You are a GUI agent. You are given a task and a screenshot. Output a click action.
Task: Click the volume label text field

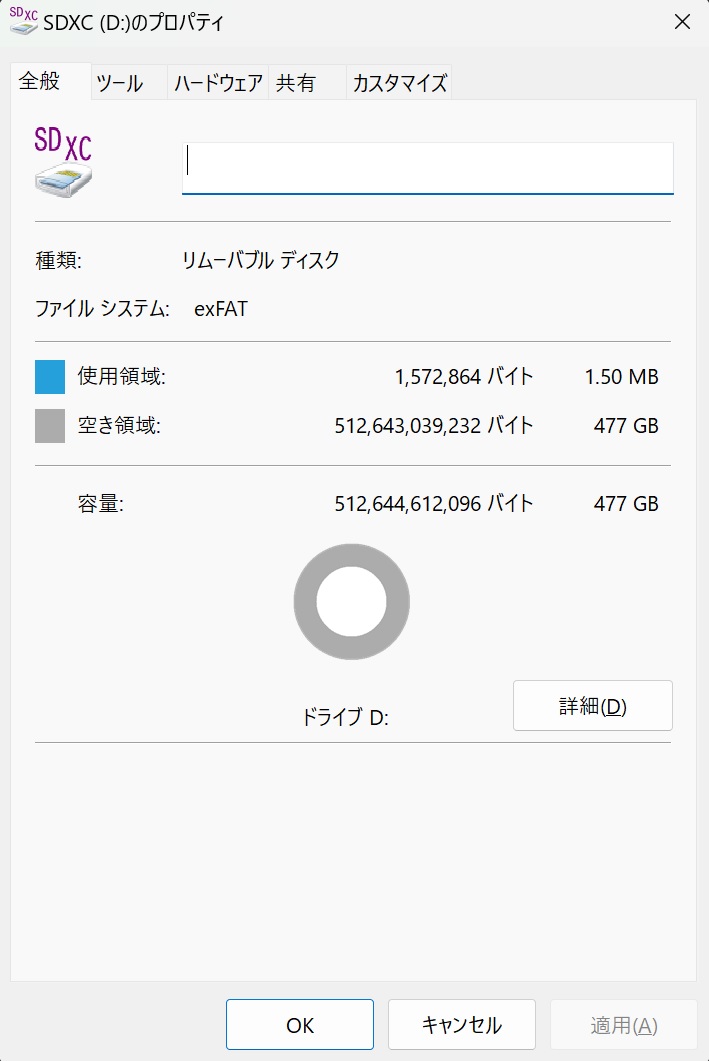tap(428, 168)
